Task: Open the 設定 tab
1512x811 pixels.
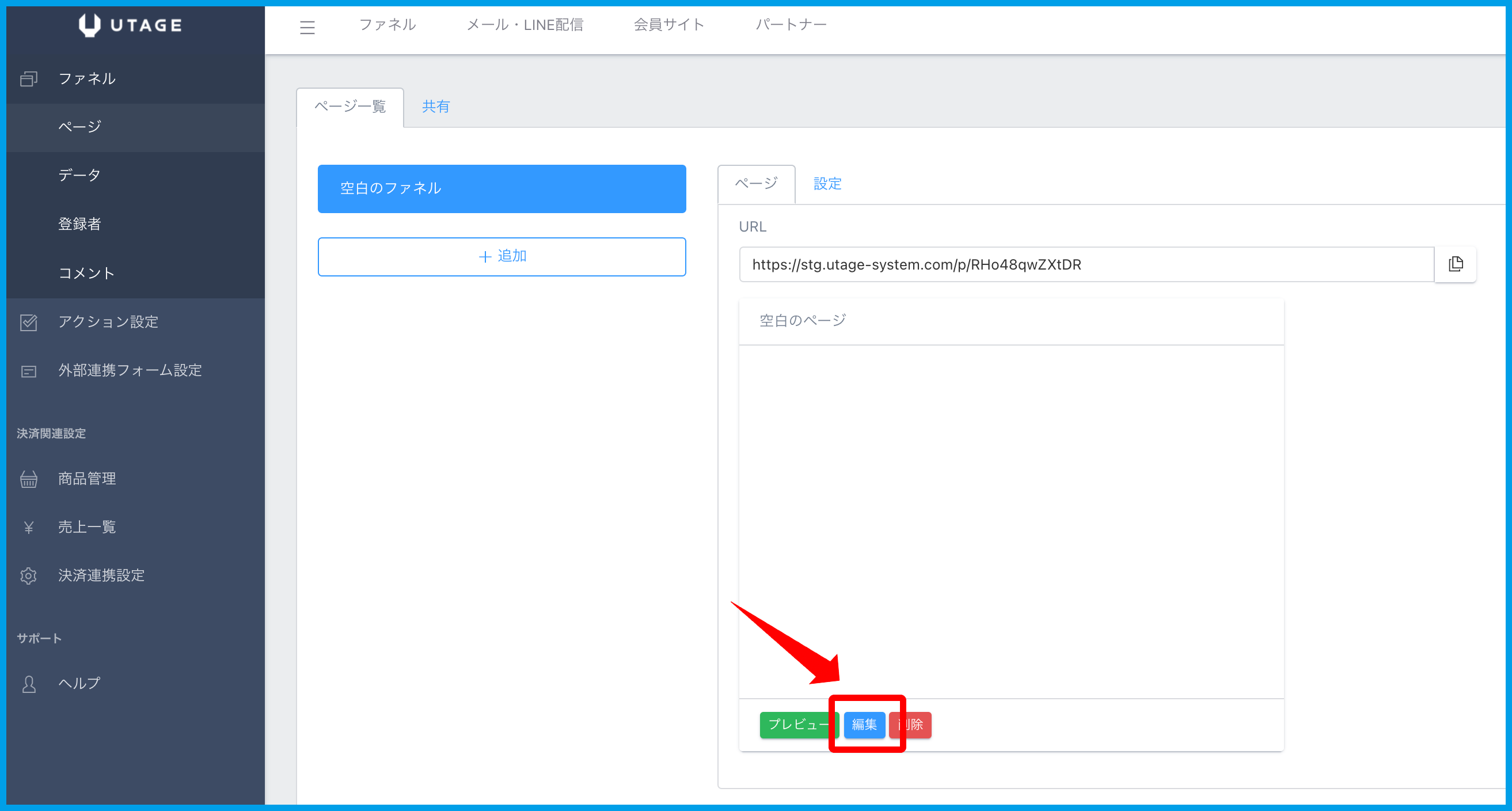Action: (827, 184)
